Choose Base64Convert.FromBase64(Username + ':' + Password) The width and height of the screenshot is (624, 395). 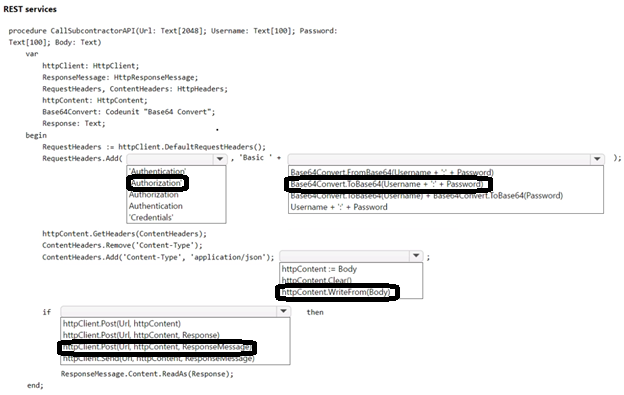pos(392,172)
